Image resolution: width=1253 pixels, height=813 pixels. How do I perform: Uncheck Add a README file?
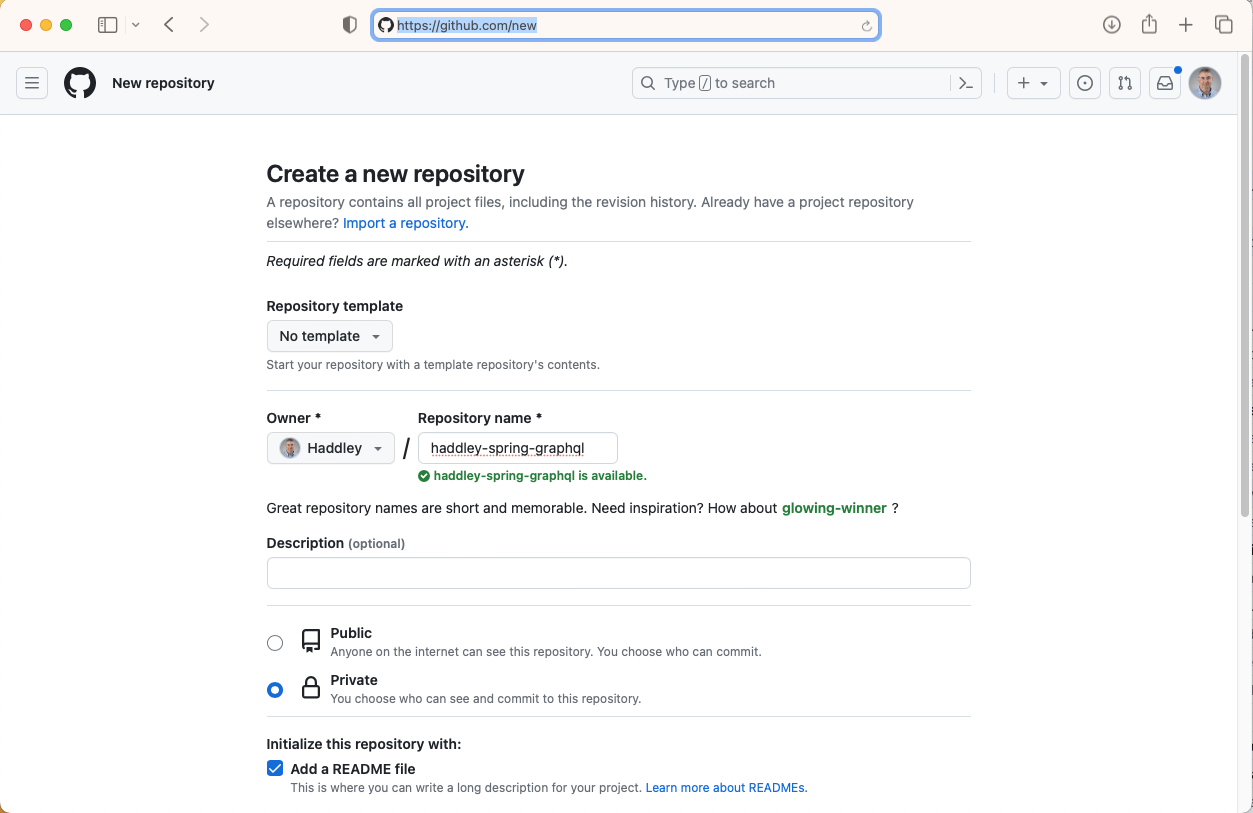[275, 769]
